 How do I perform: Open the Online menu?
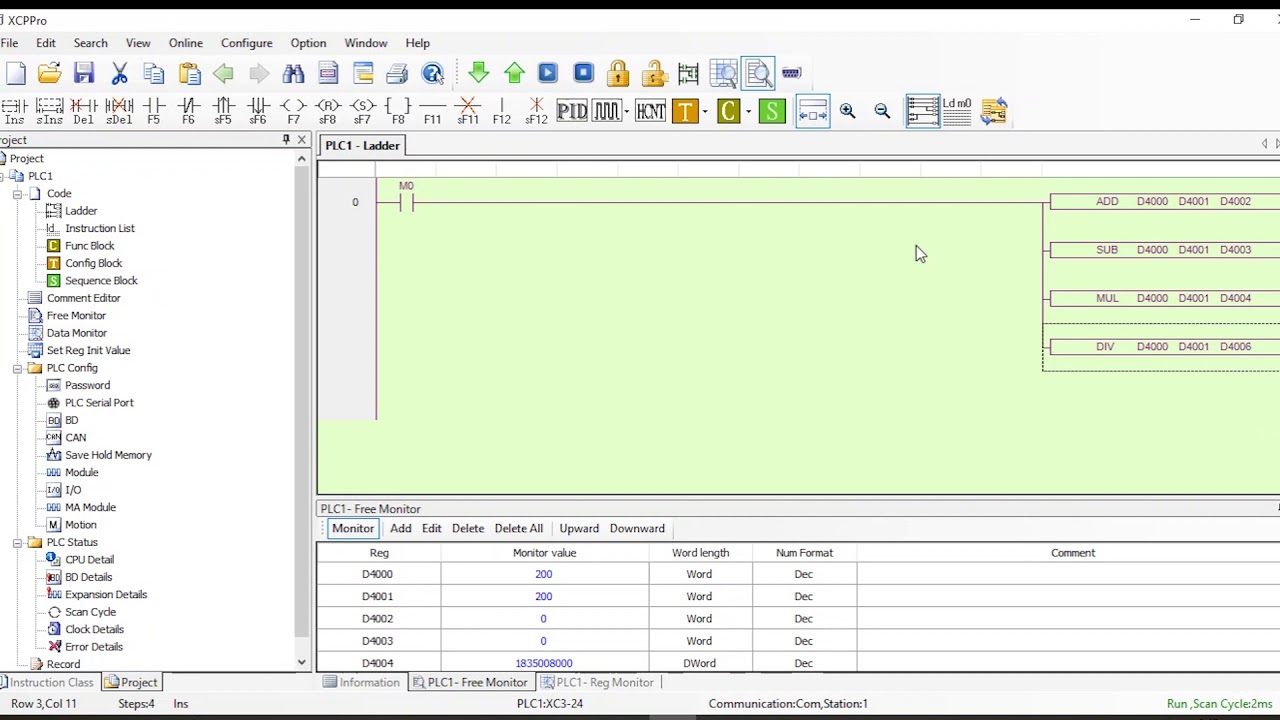(185, 43)
